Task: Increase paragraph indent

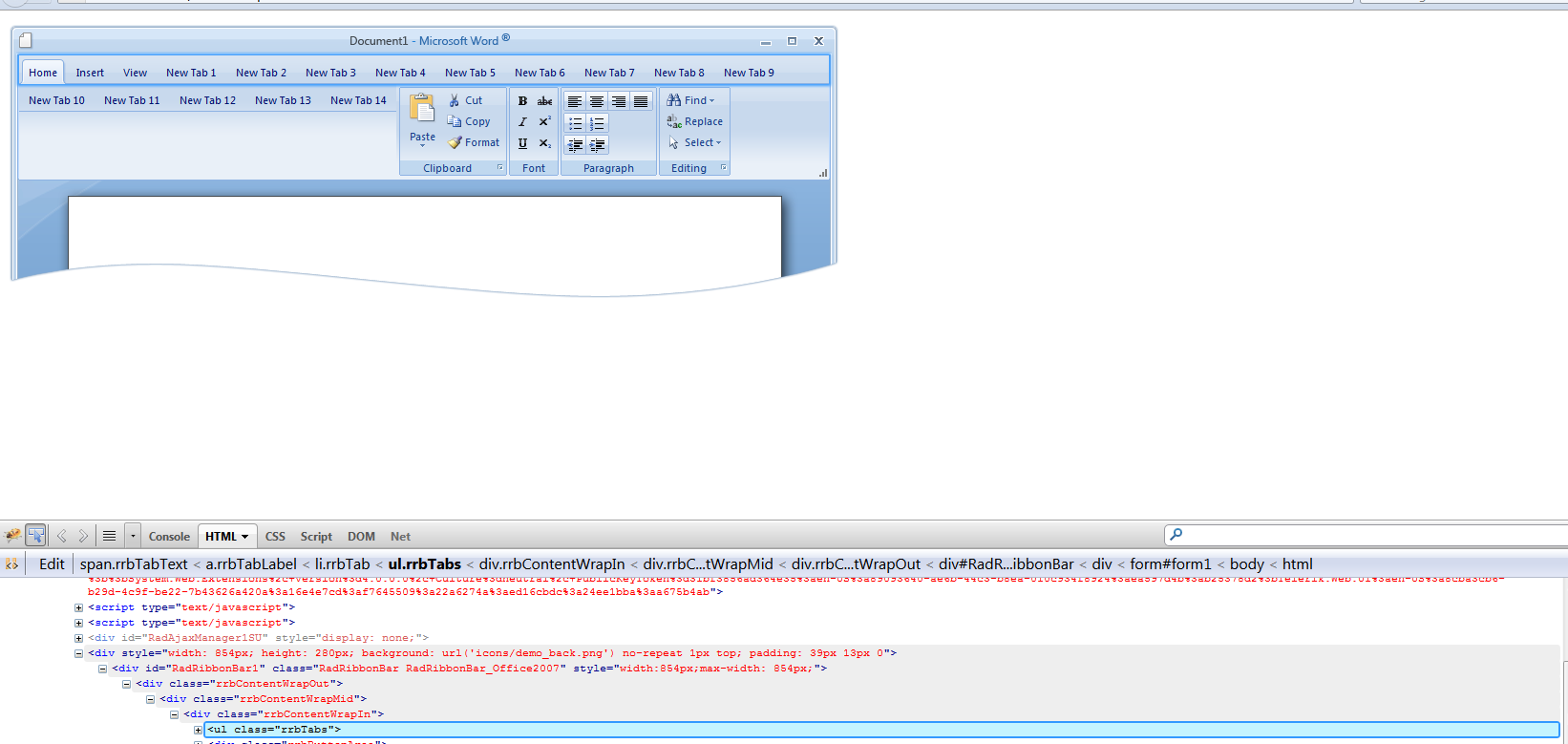Action: [597, 145]
